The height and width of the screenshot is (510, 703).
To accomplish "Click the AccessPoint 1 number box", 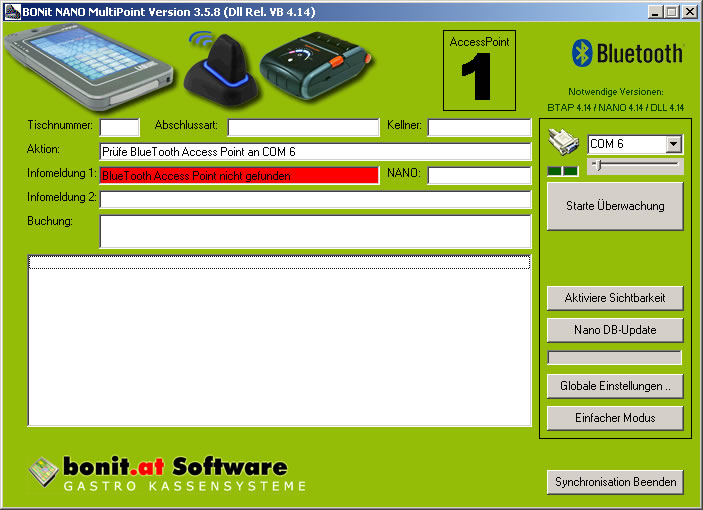I will pyautogui.click(x=479, y=70).
